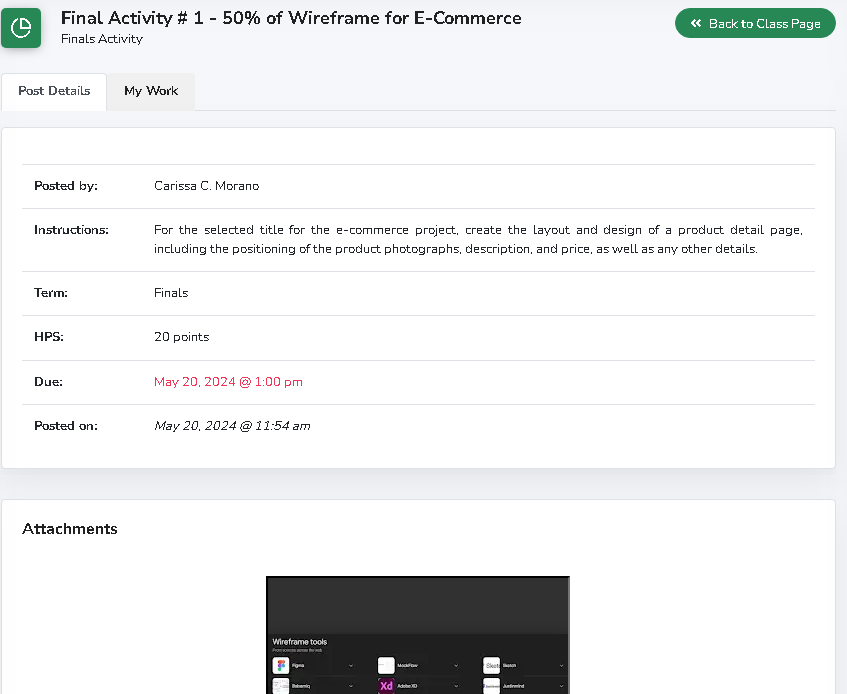The image size is (847, 694).
Task: Expand the Balsamiq row's dropdown chevron
Action: [351, 686]
